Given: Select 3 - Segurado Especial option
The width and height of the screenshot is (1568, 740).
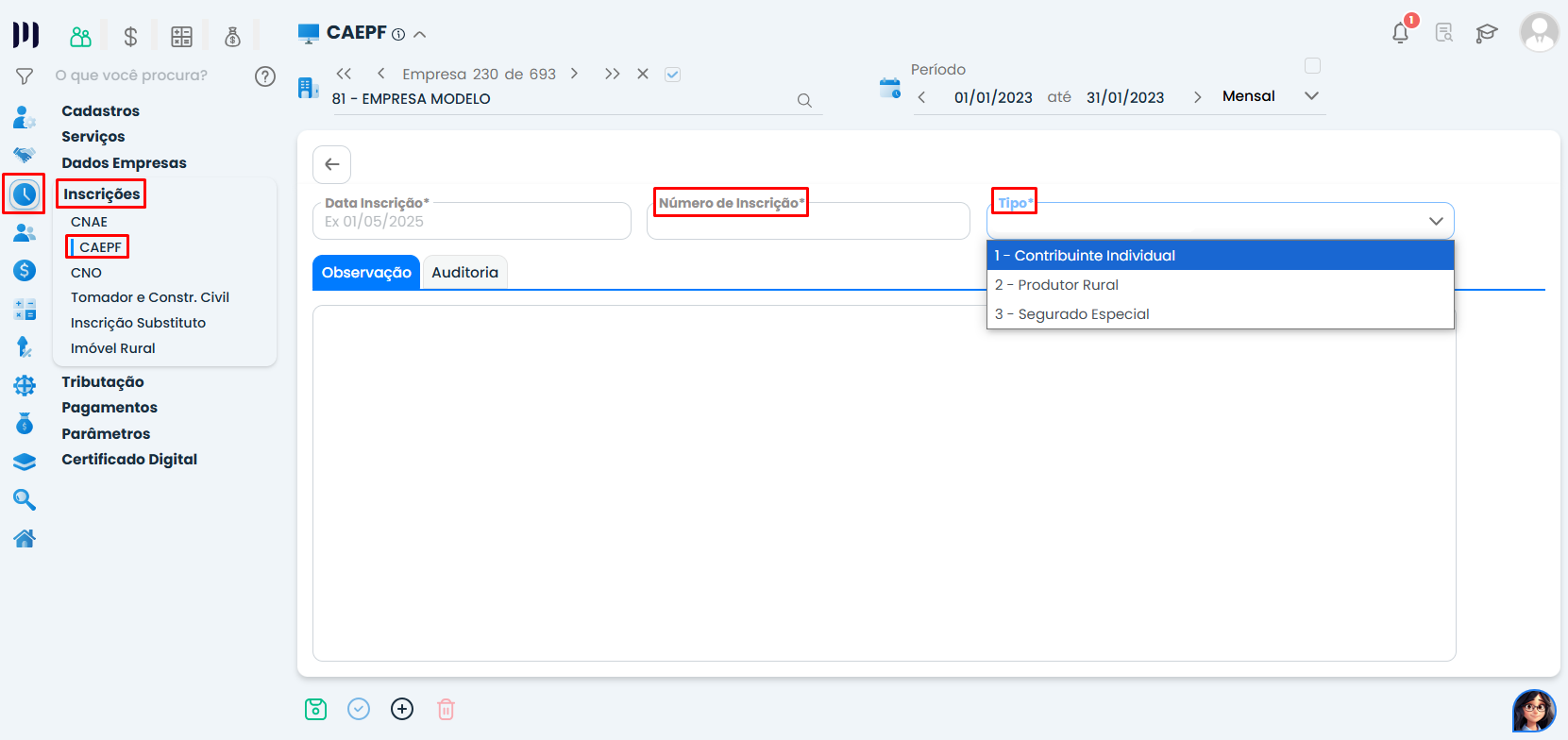Looking at the screenshot, I should click(x=1221, y=314).
